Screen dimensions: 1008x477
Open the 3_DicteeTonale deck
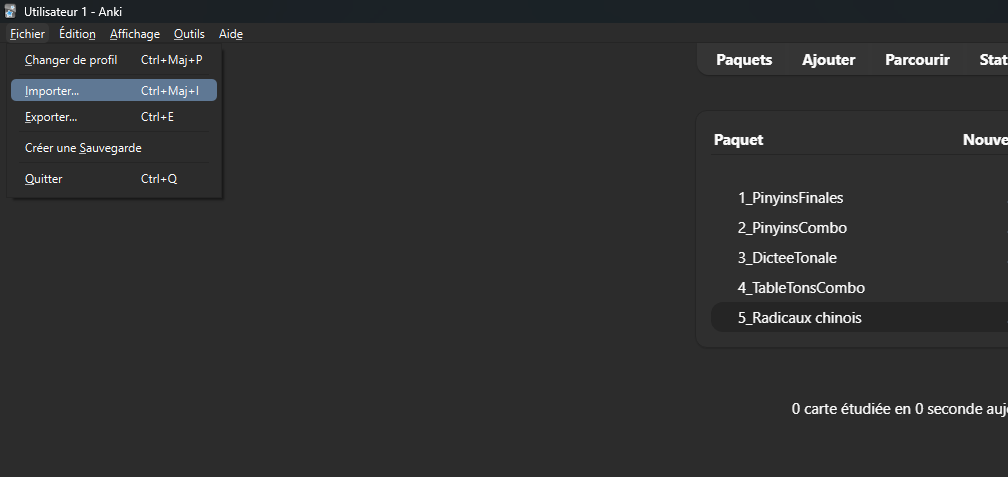coord(787,258)
